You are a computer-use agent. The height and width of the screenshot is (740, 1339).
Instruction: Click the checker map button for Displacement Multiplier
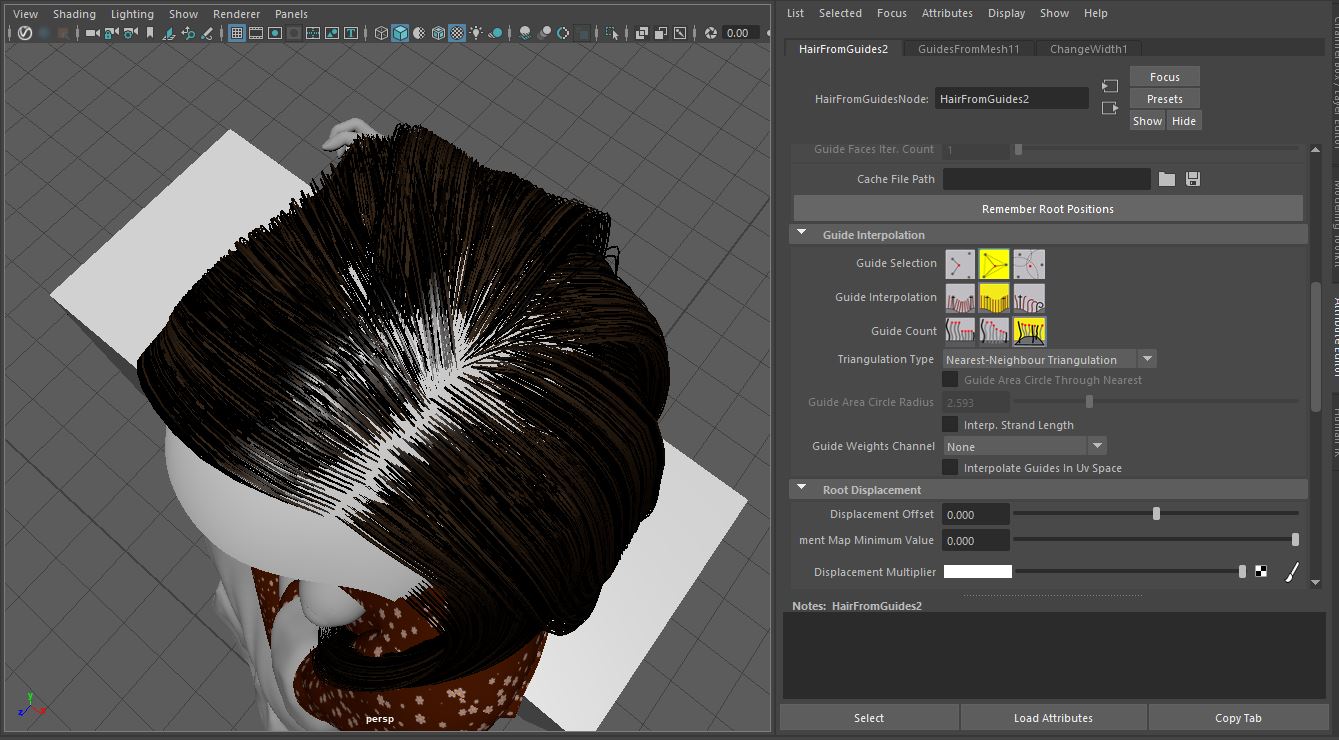coord(1262,572)
